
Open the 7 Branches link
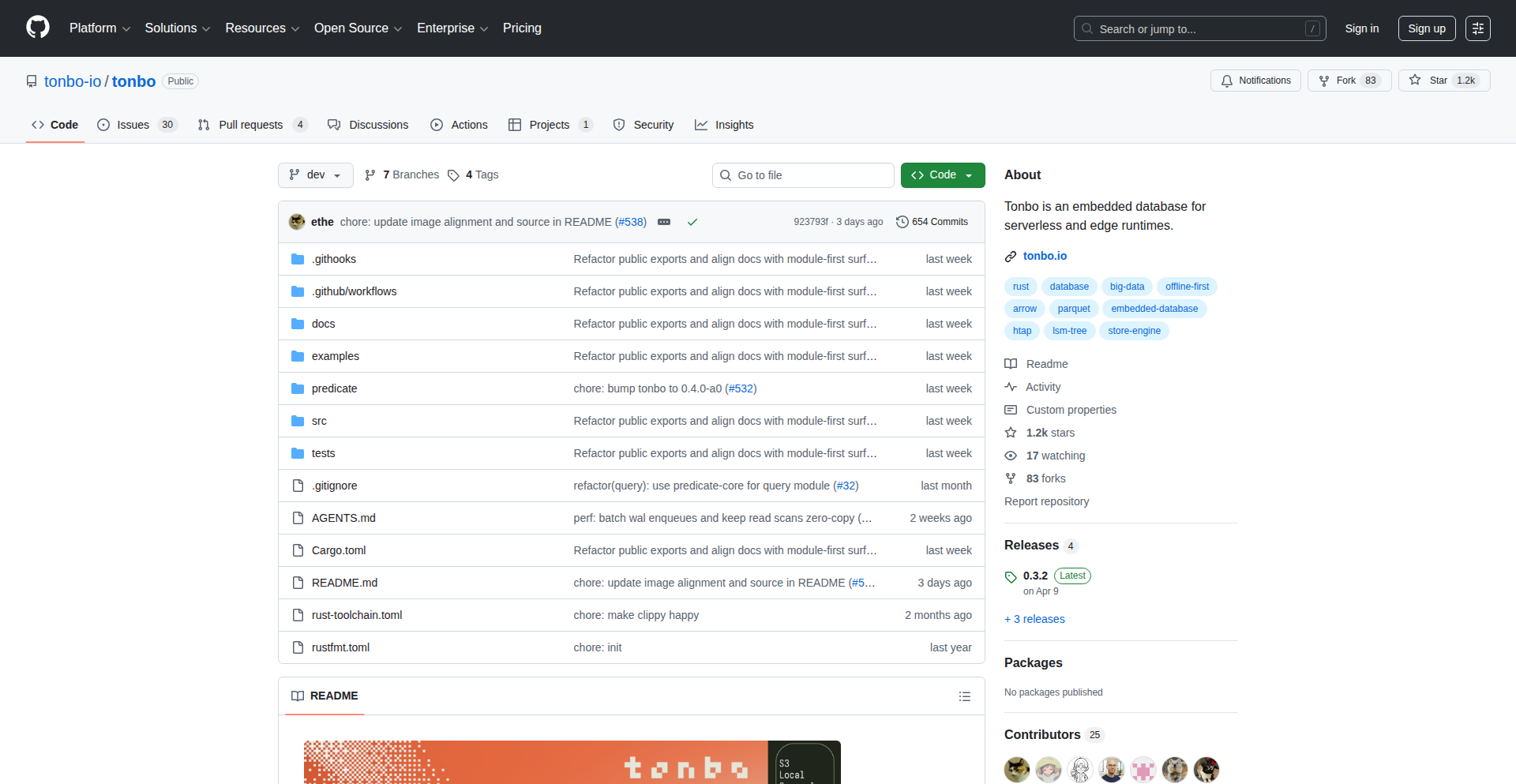(x=402, y=174)
